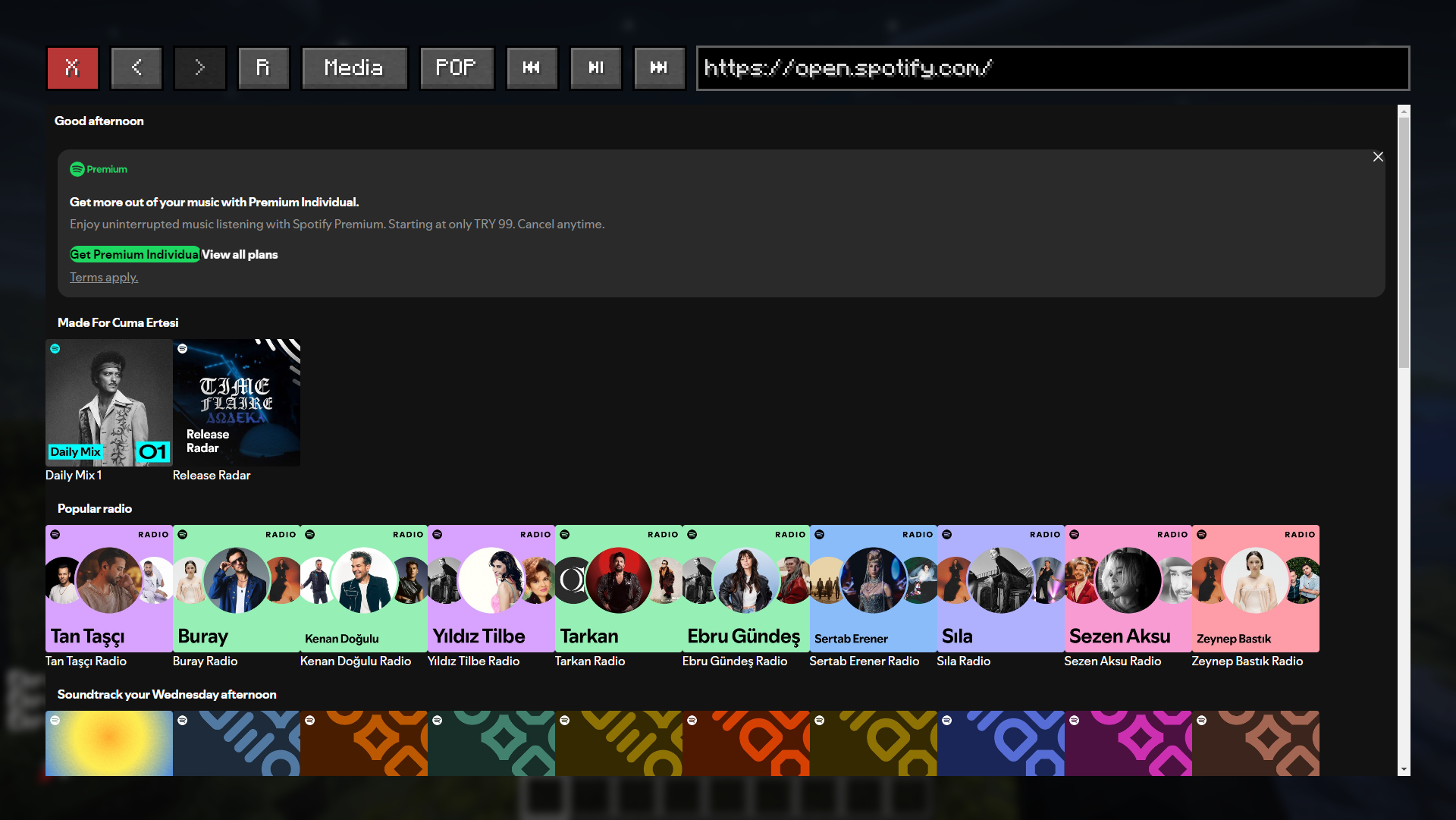Open the royal blue patterned playlist cover
This screenshot has width=1456, height=820.
pos(1001,743)
